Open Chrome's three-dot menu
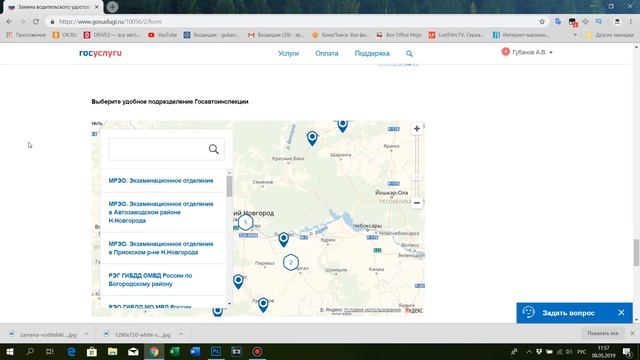The image size is (640, 360). pos(631,22)
